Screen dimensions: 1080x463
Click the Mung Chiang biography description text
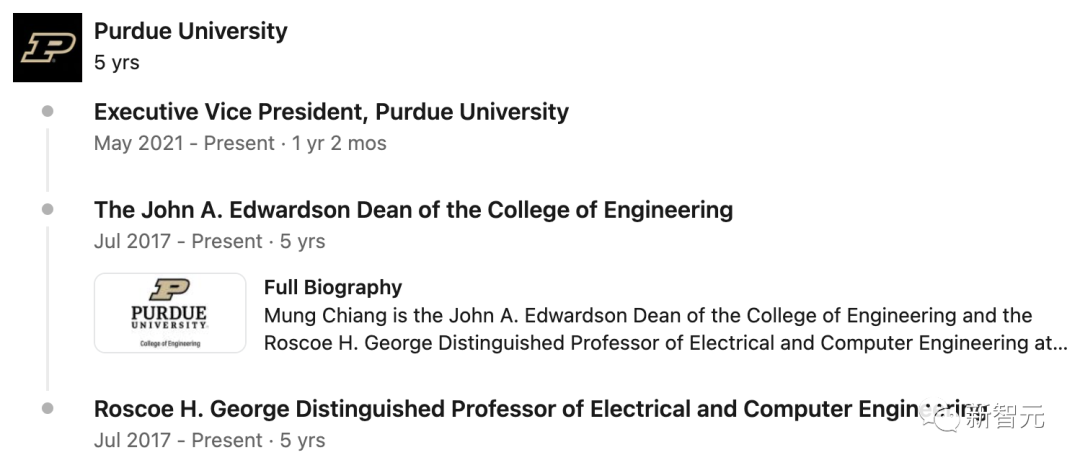[x=647, y=316]
